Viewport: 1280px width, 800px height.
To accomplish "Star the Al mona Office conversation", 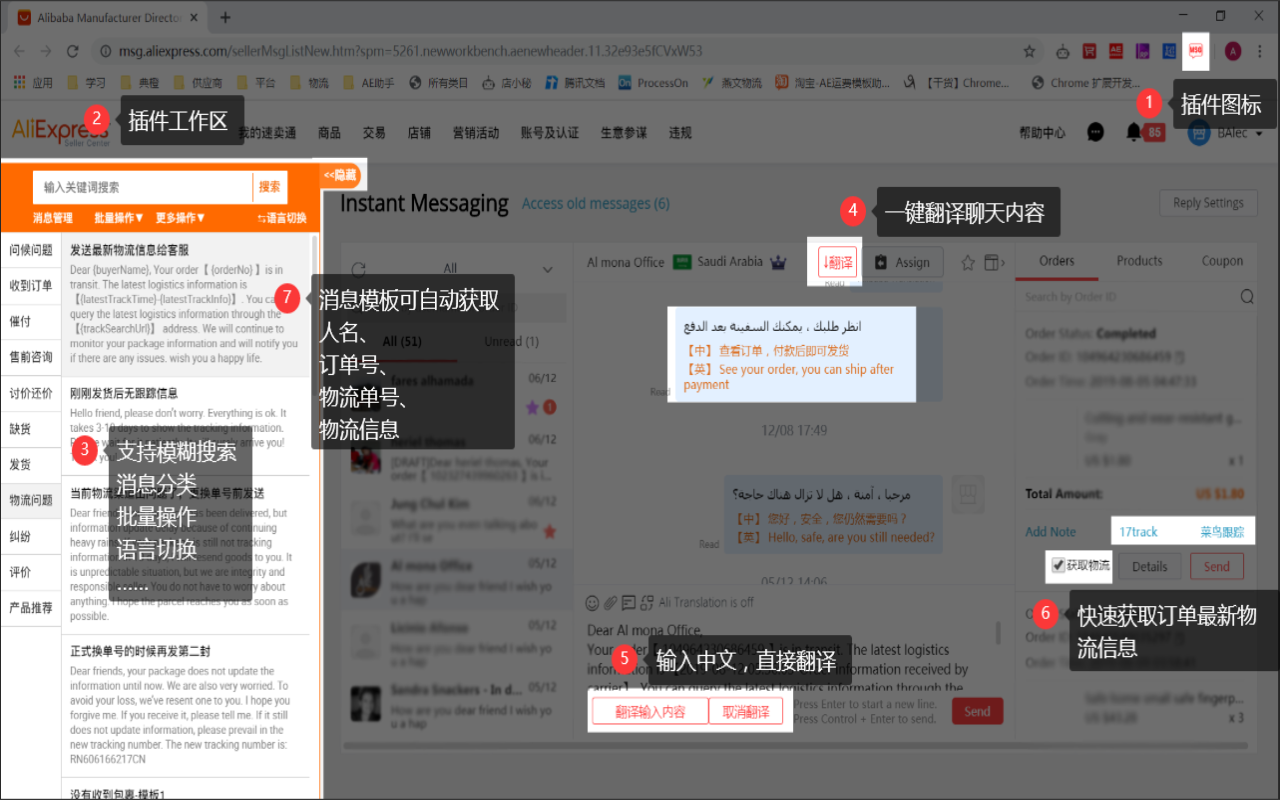I will click(x=968, y=262).
